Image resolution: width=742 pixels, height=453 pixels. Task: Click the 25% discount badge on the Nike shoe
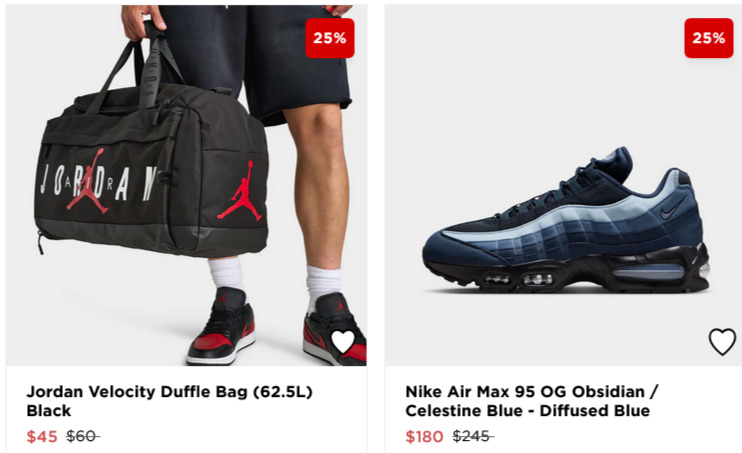point(708,38)
